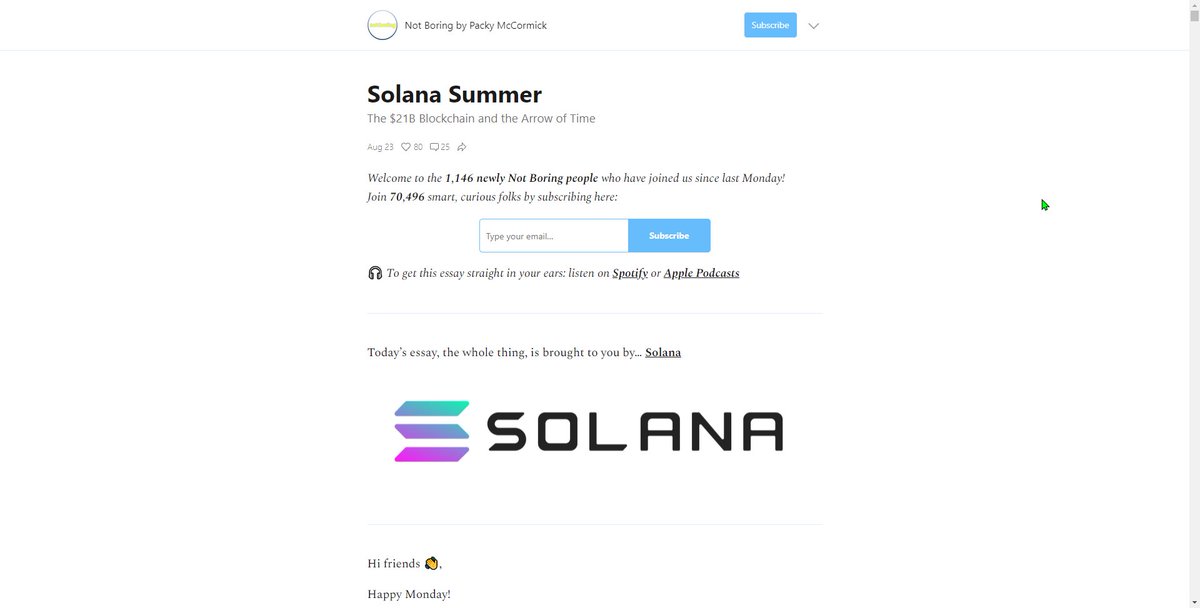Follow the Solana sponsor link
Viewport: 1200px width, 608px height.
tap(663, 352)
